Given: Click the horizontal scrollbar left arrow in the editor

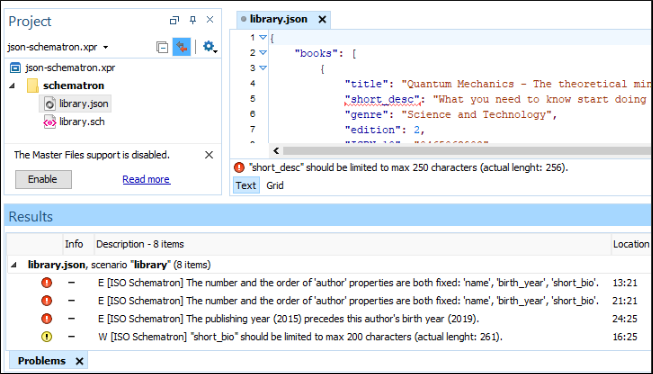Looking at the screenshot, I should pos(276,151).
